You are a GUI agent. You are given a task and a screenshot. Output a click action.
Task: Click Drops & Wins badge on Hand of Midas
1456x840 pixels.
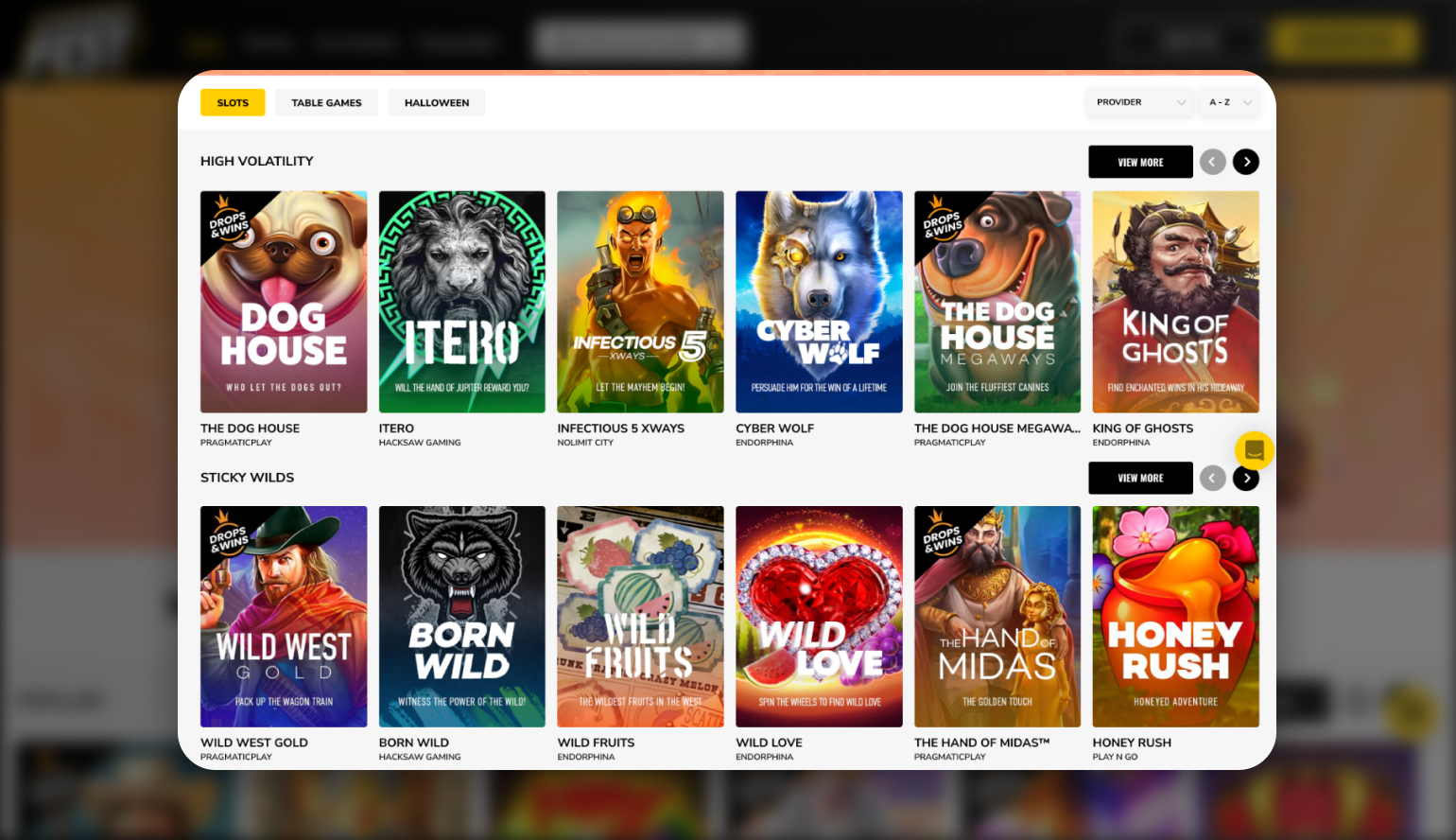[x=941, y=534]
